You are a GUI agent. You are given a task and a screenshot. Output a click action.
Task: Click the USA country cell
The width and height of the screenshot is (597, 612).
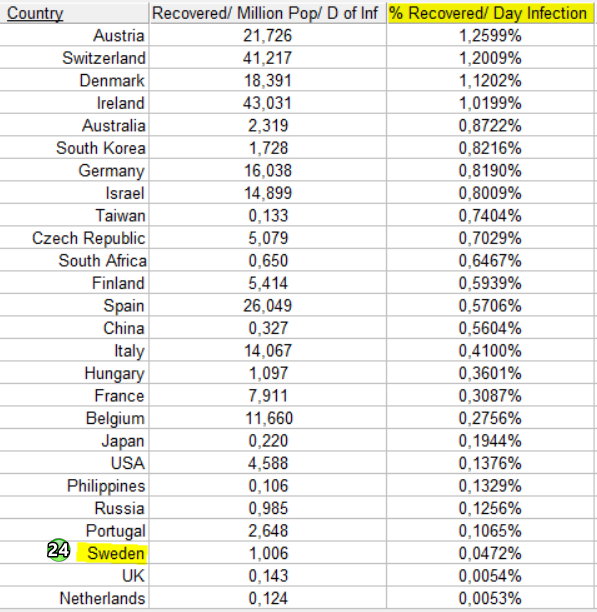click(x=74, y=463)
